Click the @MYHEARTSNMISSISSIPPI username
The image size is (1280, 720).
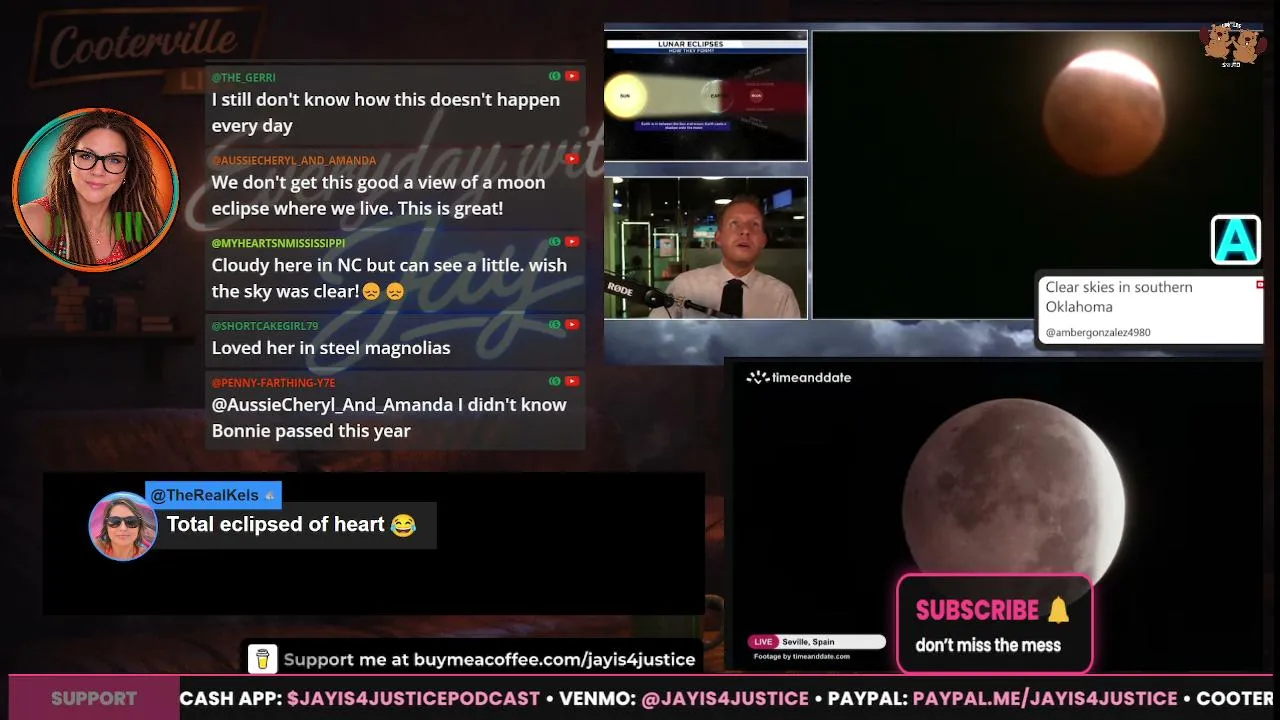pos(278,243)
